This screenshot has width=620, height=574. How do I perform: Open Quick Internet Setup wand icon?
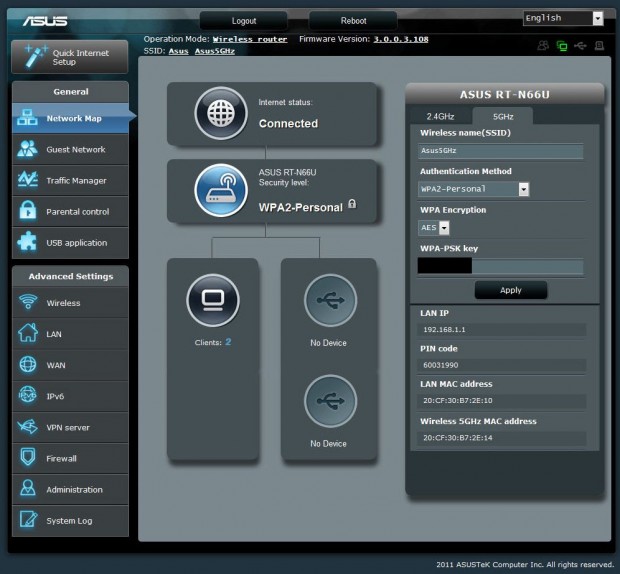(36, 56)
